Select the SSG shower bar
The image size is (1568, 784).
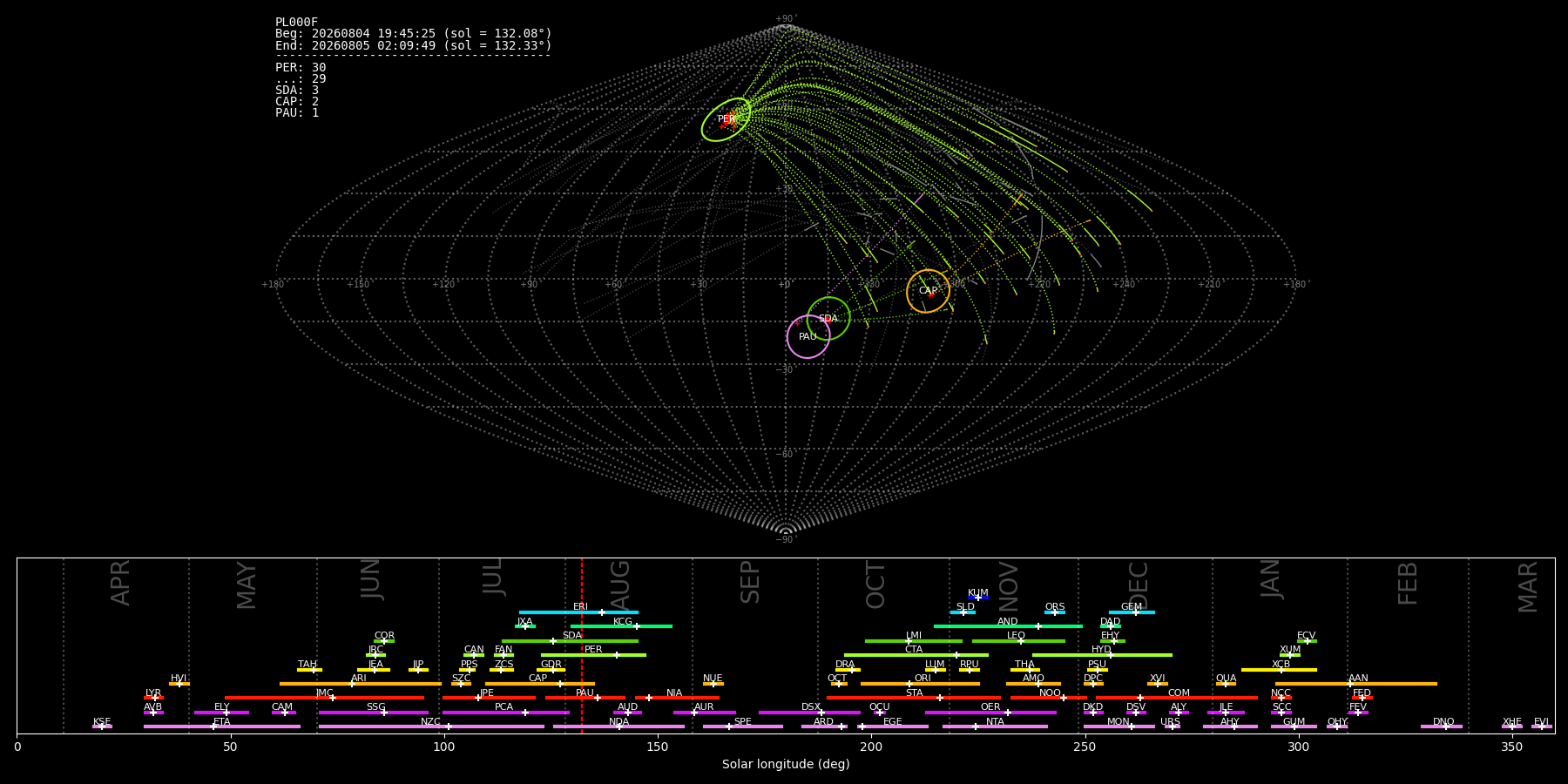(x=374, y=713)
